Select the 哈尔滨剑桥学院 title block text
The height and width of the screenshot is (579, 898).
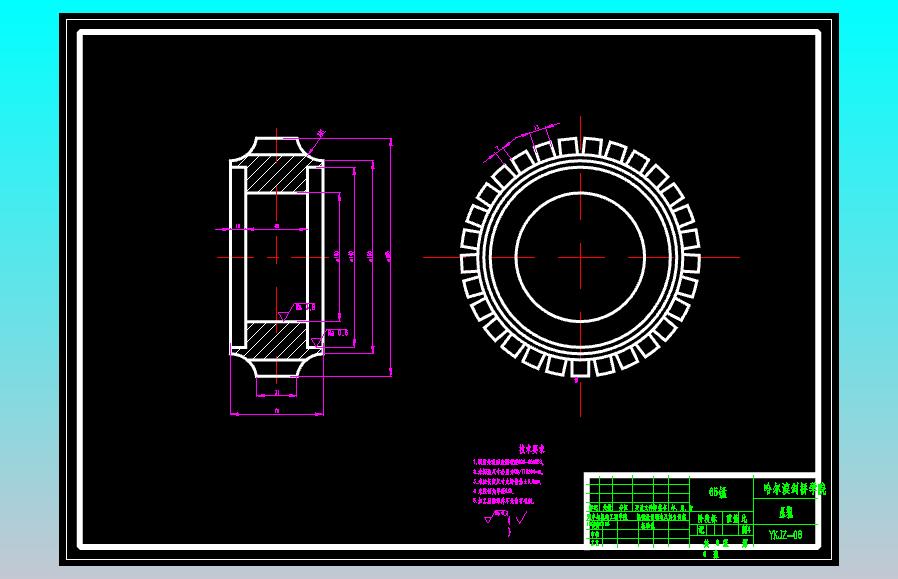794,489
